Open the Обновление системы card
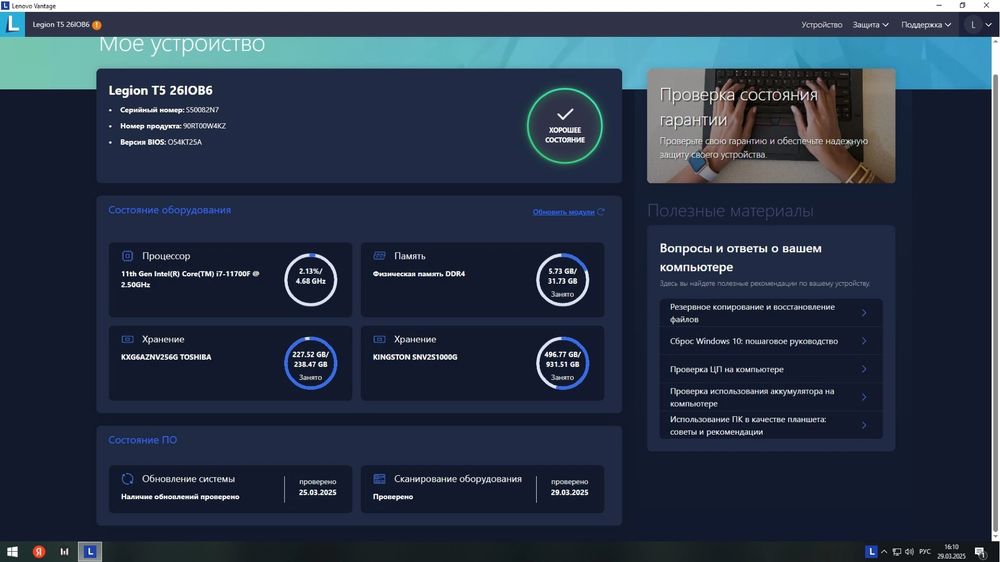The width and height of the screenshot is (1000, 562). pyautogui.click(x=230, y=489)
